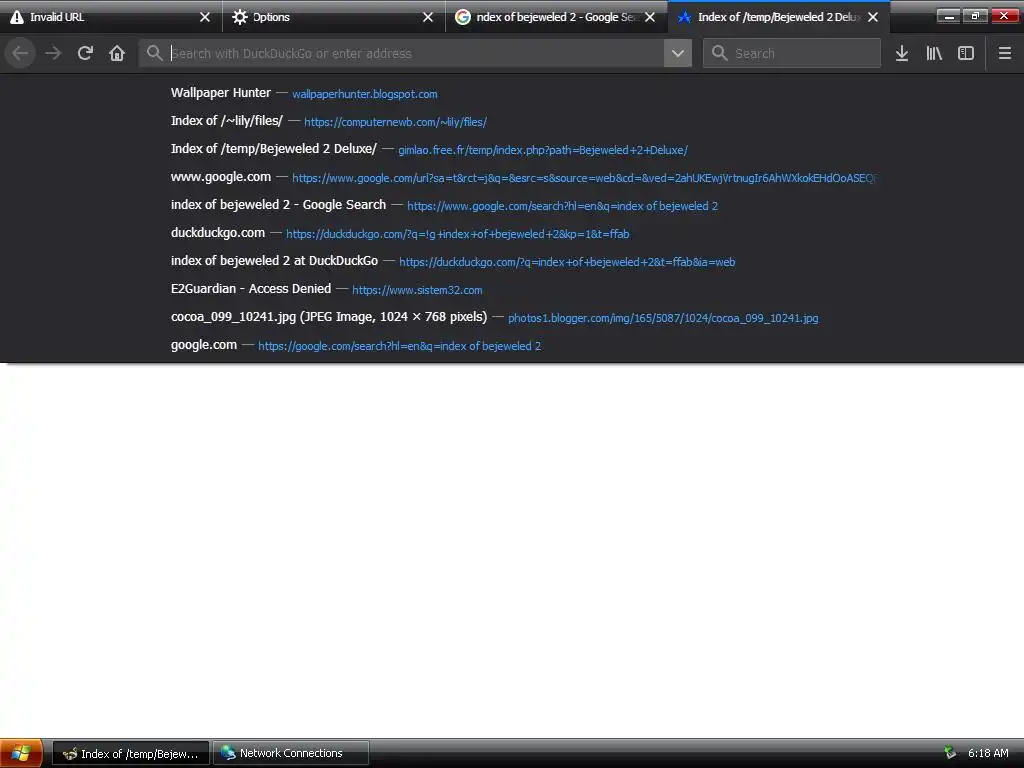Select the E2Guardian - Access Denied suggestion
Image resolution: width=1024 pixels, height=768 pixels.
pos(512,289)
